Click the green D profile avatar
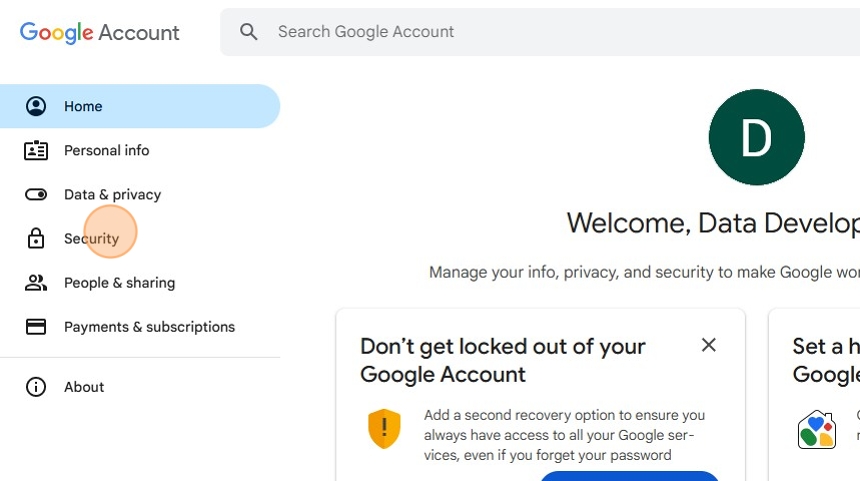The width and height of the screenshot is (860, 481). pos(756,137)
